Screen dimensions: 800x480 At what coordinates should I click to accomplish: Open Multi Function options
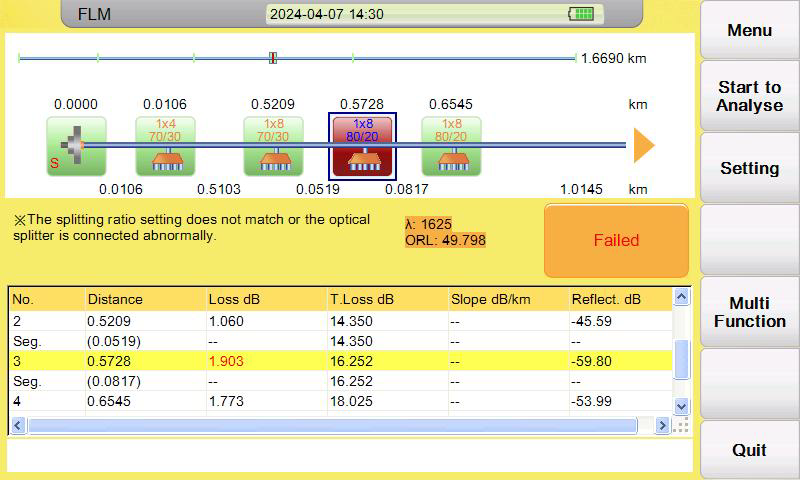[x=749, y=312]
